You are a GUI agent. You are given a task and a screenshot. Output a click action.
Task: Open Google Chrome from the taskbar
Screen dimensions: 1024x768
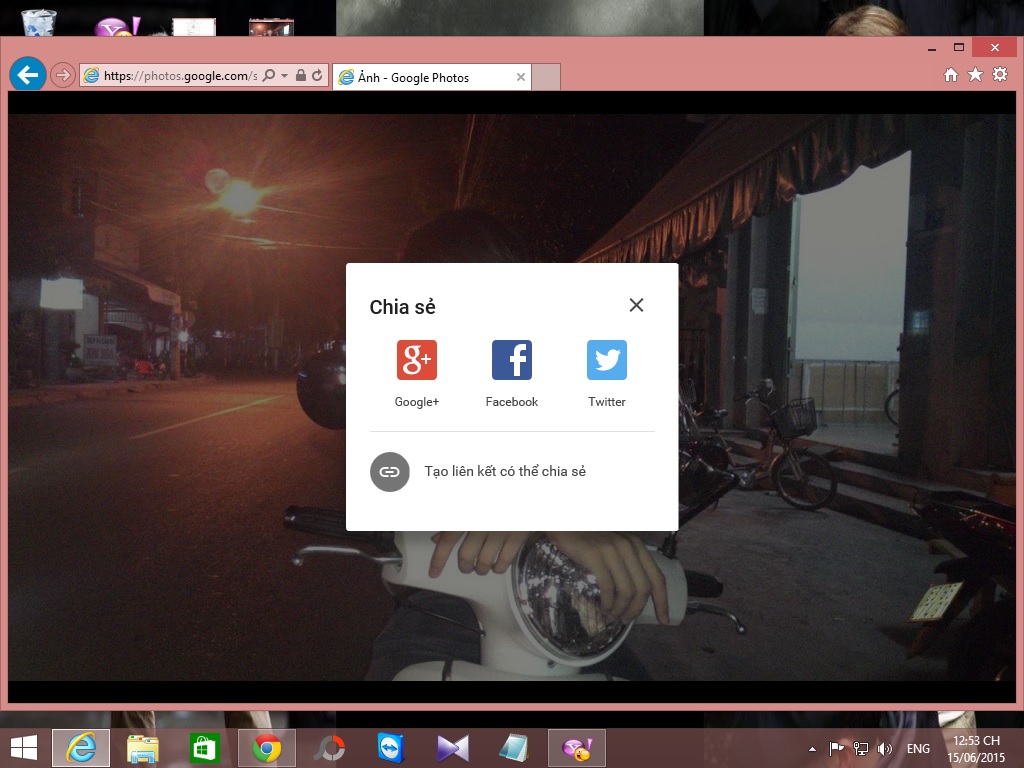pyautogui.click(x=266, y=748)
